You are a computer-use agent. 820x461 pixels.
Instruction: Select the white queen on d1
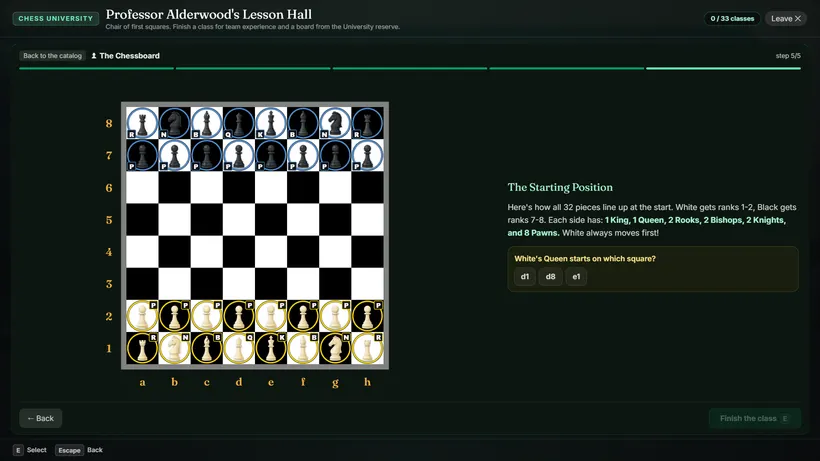[x=238, y=348]
